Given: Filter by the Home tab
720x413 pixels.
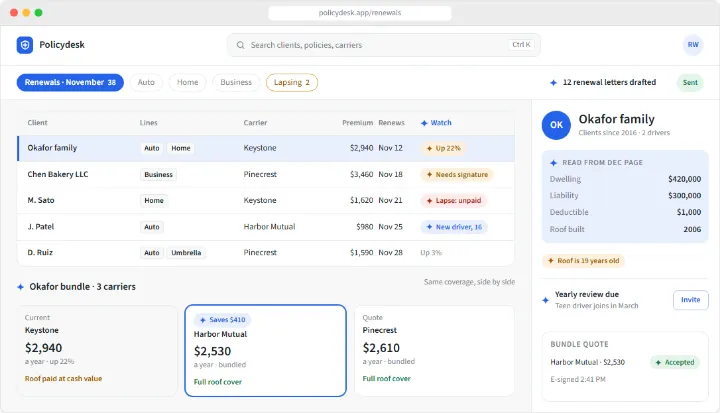Looking at the screenshot, I should [187, 83].
